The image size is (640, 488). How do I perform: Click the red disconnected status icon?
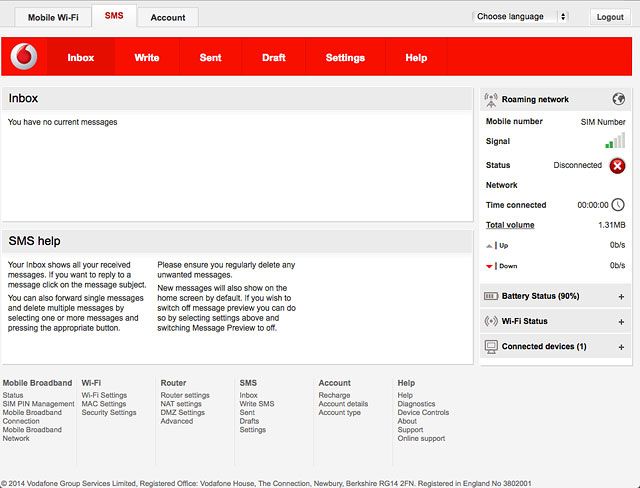click(x=617, y=165)
